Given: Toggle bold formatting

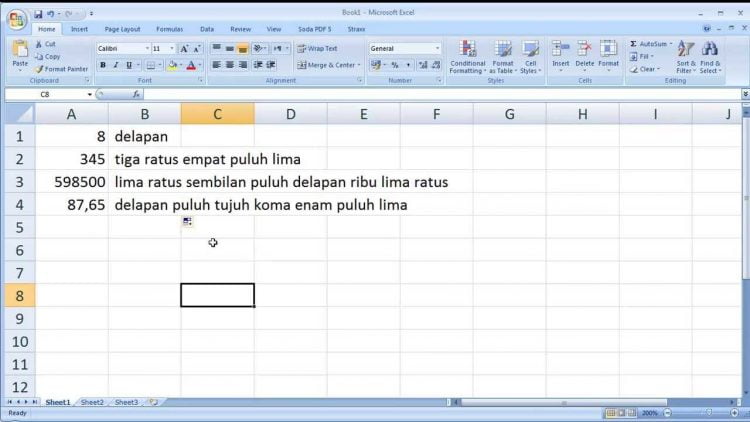Looking at the screenshot, I should (x=102, y=65).
